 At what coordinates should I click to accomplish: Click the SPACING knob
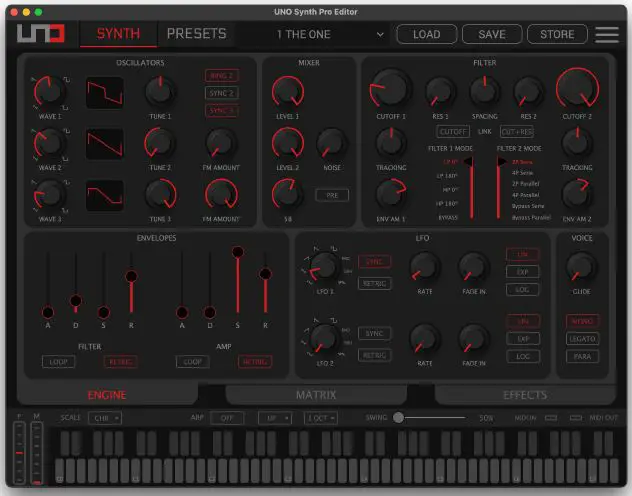pyautogui.click(x=484, y=91)
